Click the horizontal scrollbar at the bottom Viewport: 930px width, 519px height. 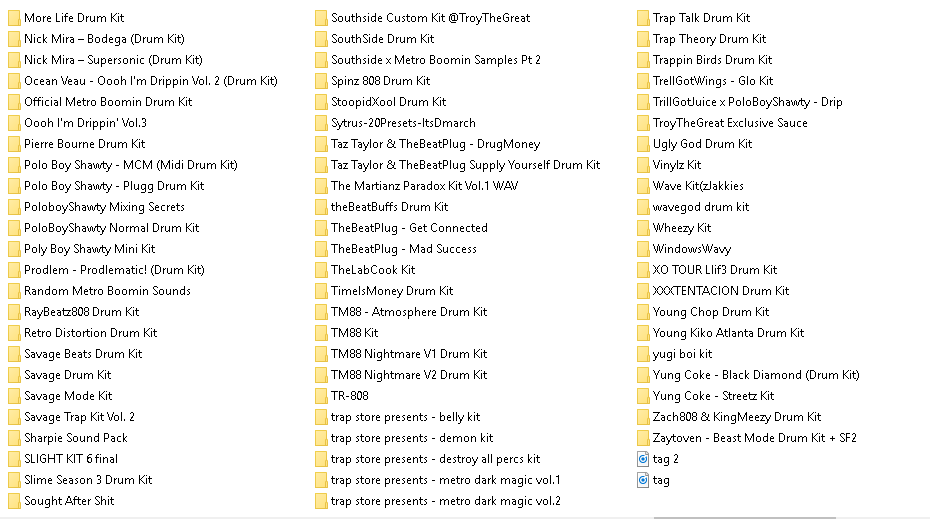pos(744,518)
